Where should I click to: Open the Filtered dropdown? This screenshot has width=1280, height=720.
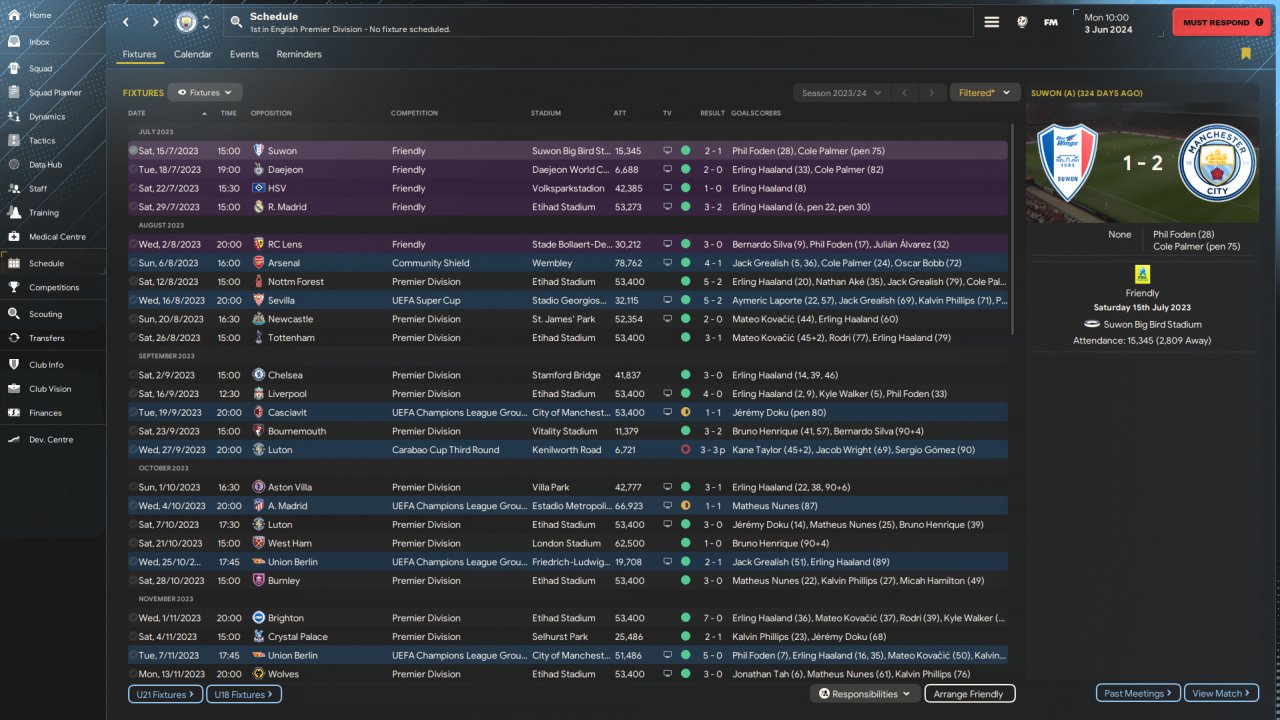click(x=985, y=93)
